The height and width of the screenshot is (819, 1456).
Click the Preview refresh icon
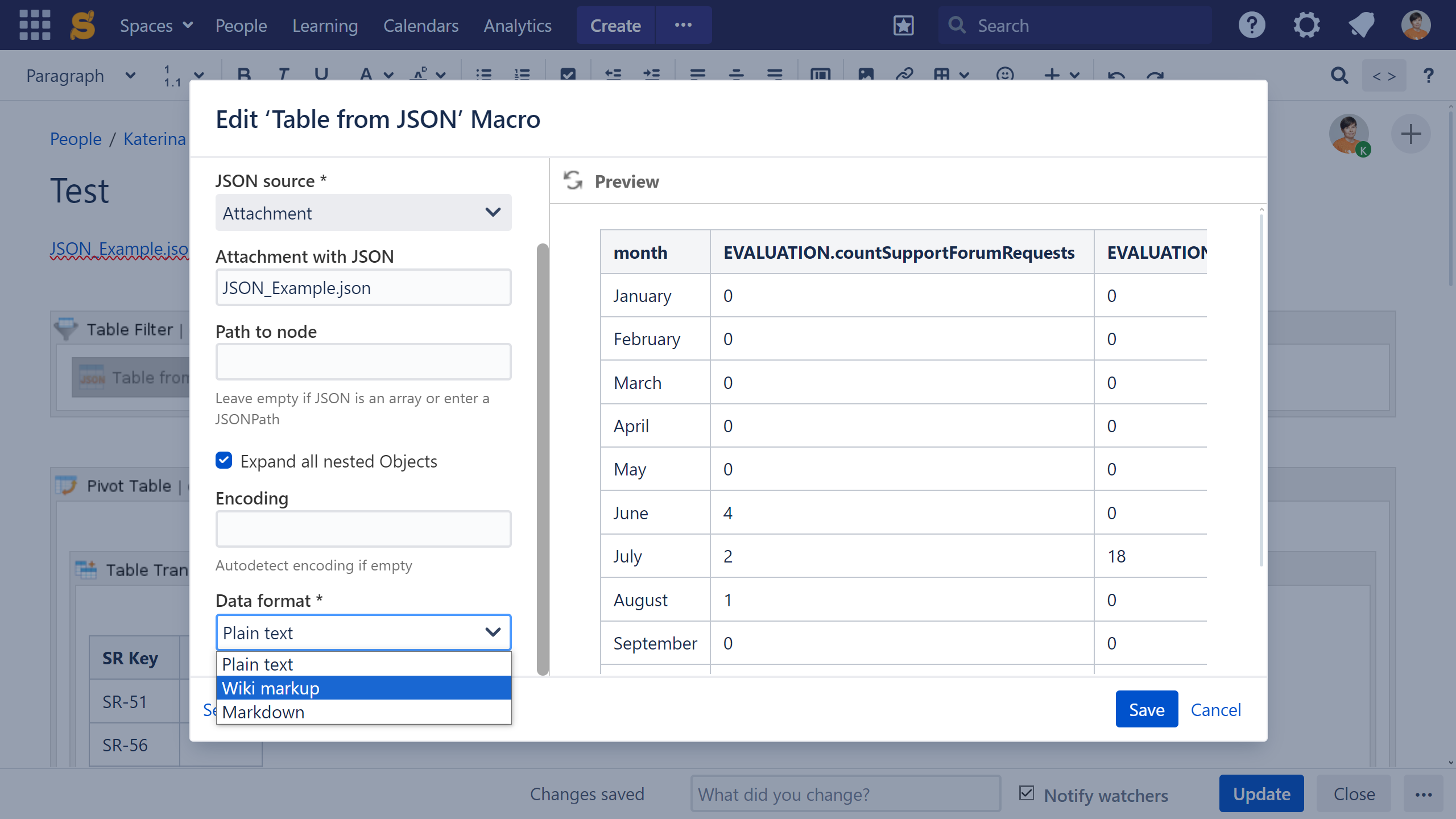(573, 181)
